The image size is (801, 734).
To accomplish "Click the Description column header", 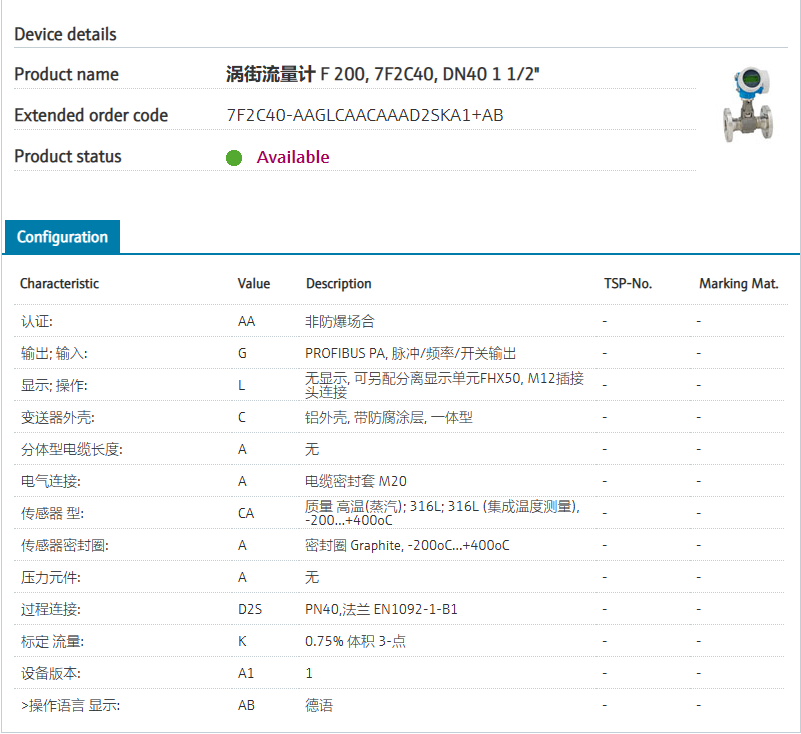I will [338, 284].
